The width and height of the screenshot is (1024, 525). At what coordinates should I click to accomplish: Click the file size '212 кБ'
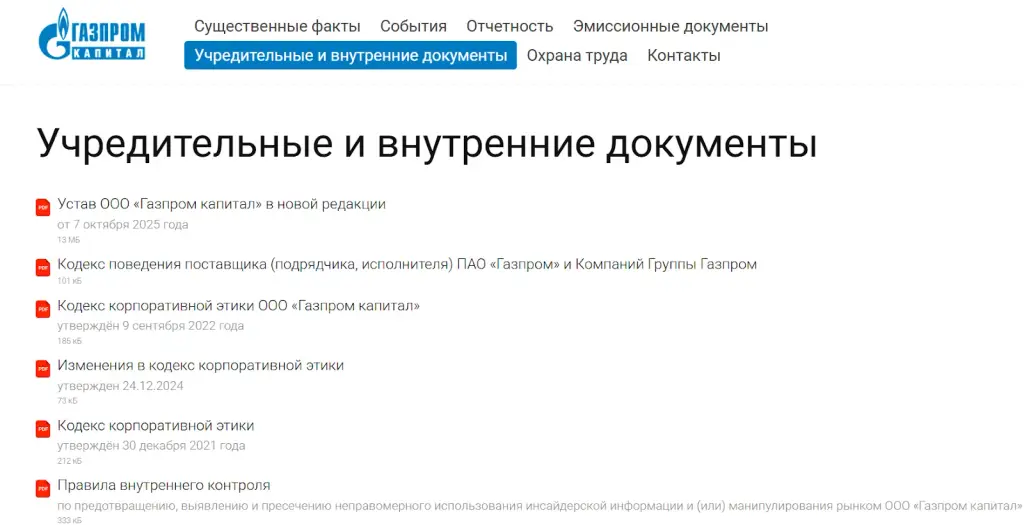click(70, 461)
